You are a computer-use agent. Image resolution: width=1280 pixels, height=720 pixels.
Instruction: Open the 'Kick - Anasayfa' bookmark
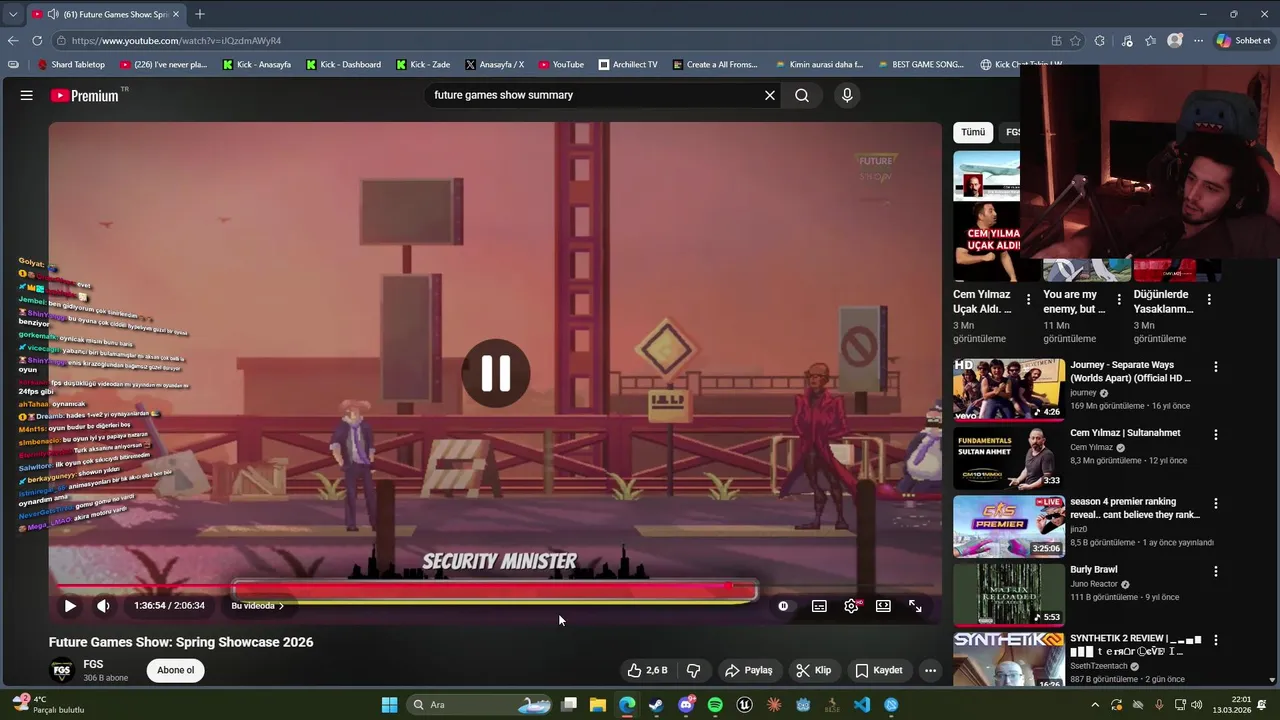257,64
